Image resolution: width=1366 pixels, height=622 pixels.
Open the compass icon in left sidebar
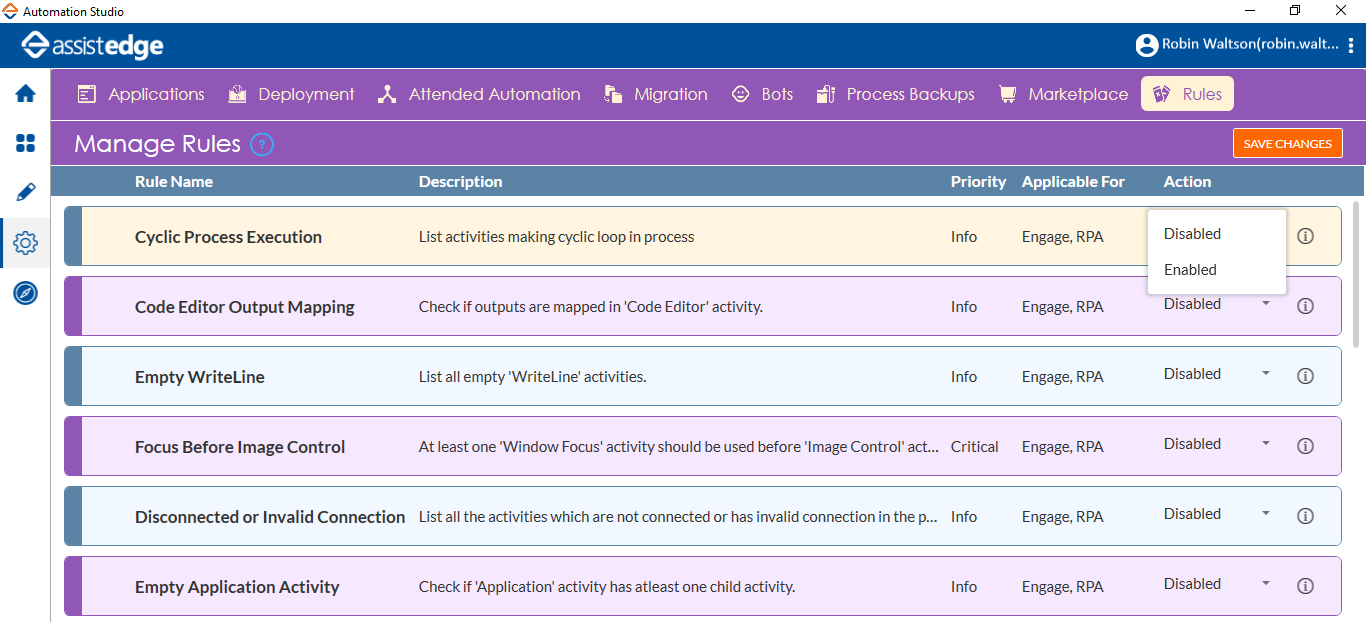pyautogui.click(x=25, y=293)
